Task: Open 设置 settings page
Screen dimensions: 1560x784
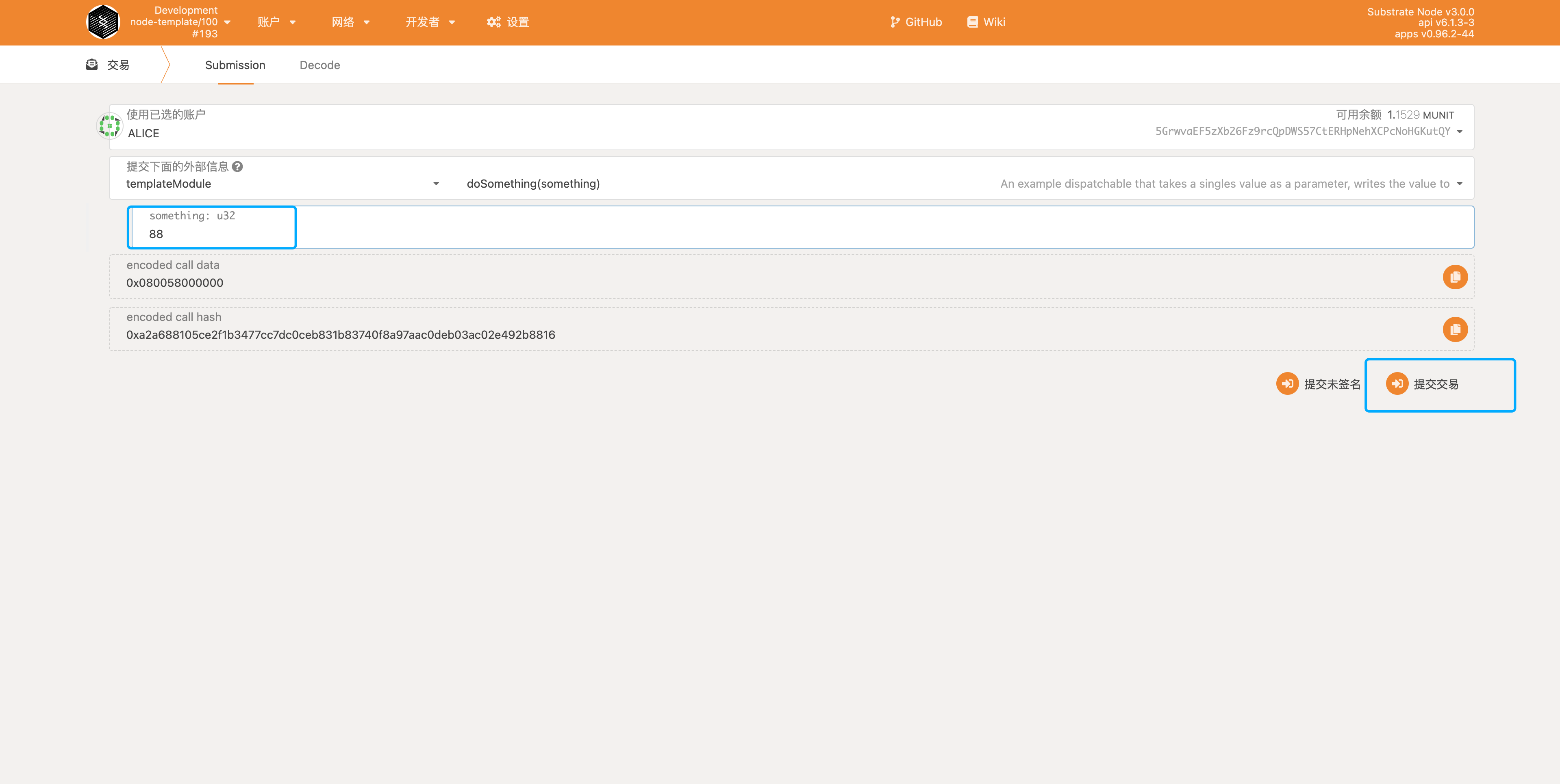Action: pyautogui.click(x=508, y=22)
